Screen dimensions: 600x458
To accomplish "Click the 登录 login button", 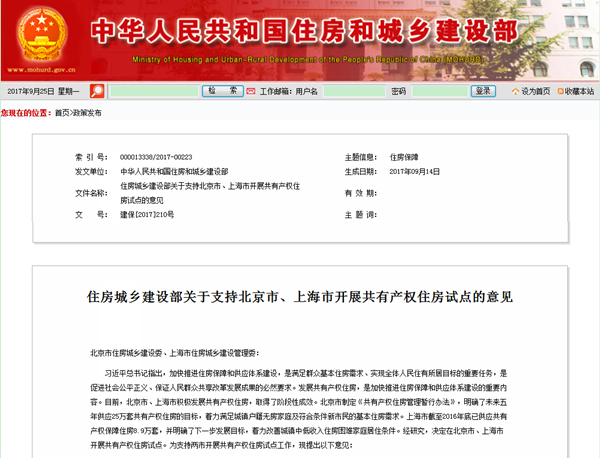I will [x=483, y=91].
